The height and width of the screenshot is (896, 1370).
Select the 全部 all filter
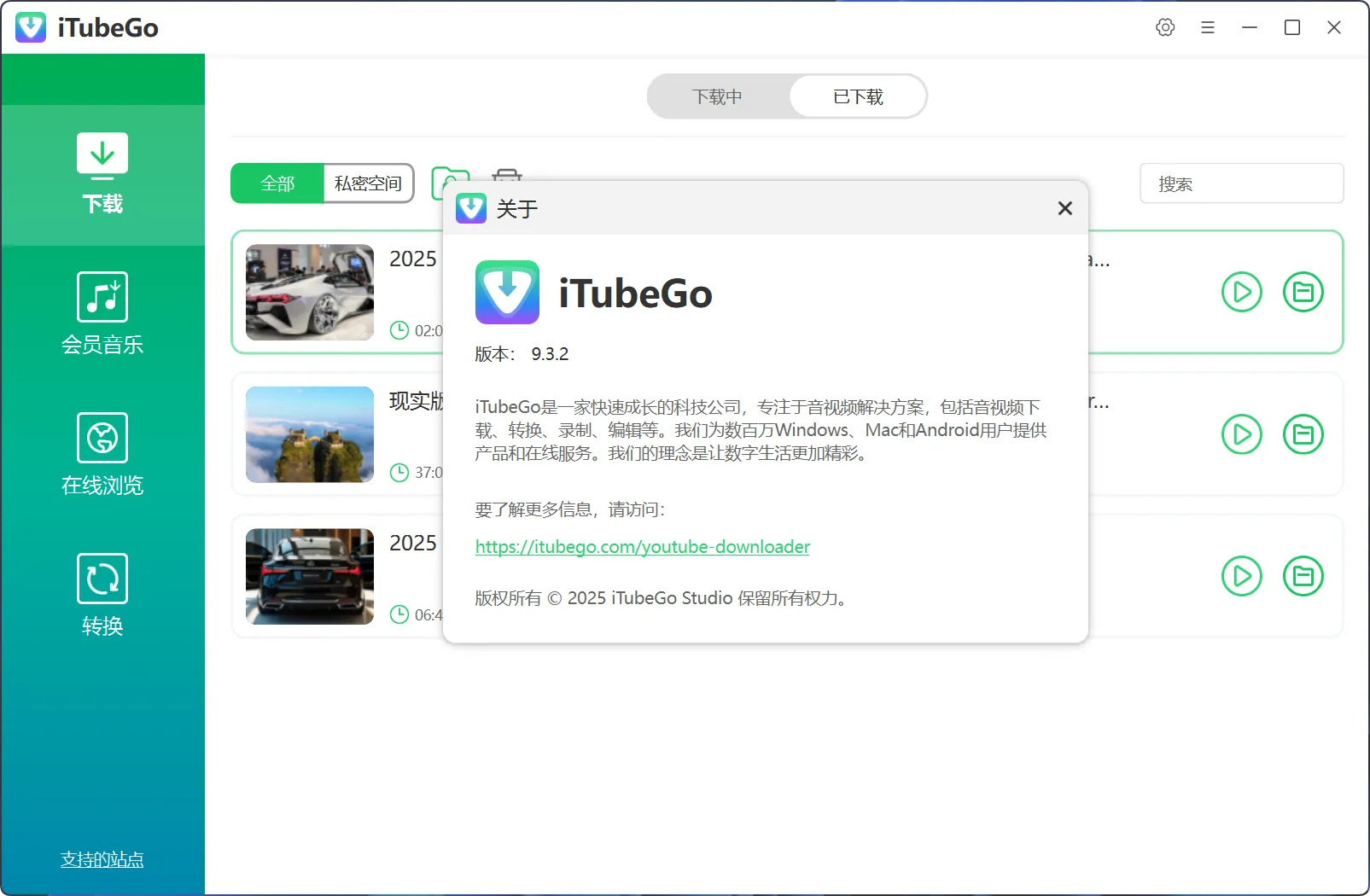tap(277, 183)
